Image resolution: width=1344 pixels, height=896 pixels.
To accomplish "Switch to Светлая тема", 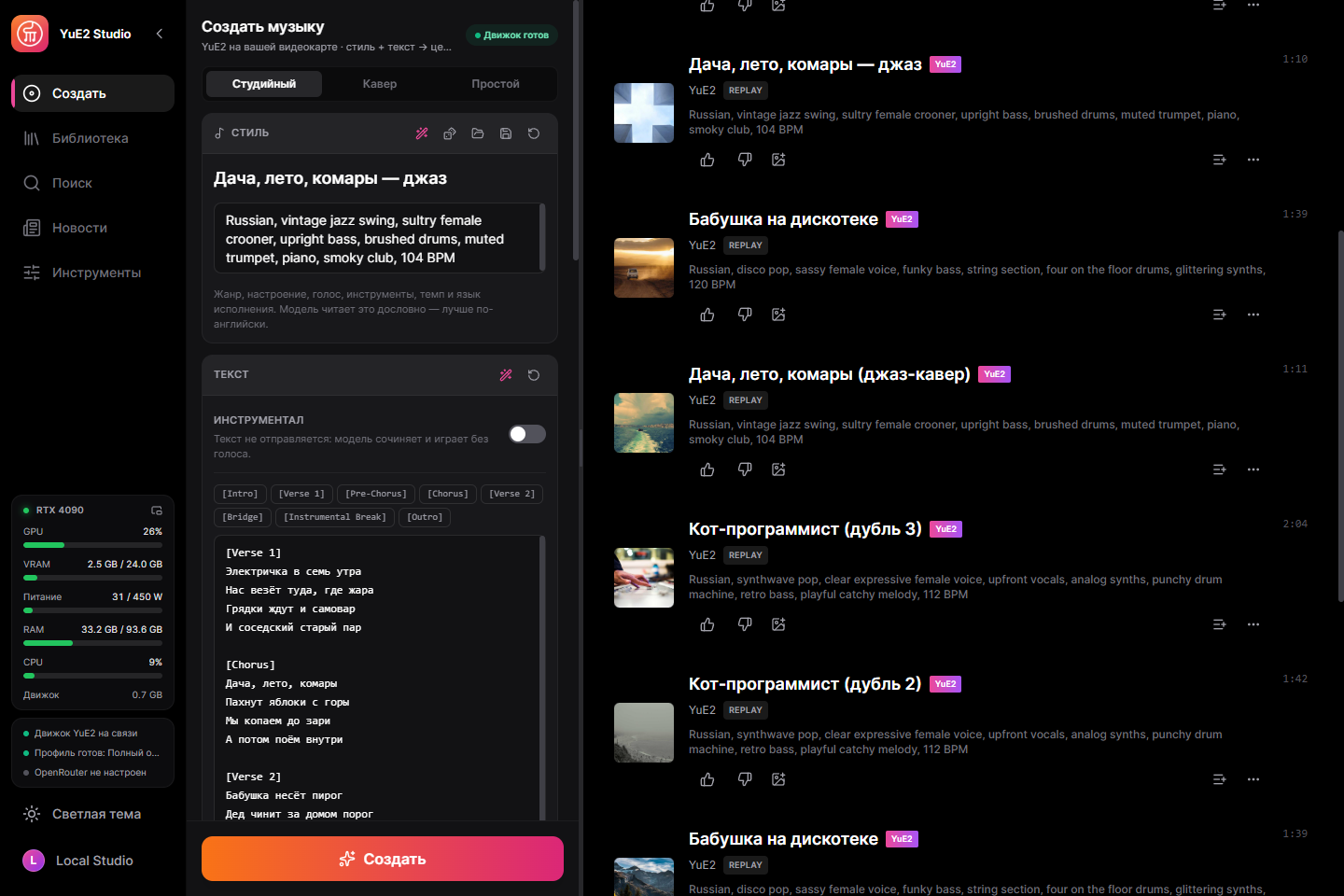I will click(x=92, y=814).
